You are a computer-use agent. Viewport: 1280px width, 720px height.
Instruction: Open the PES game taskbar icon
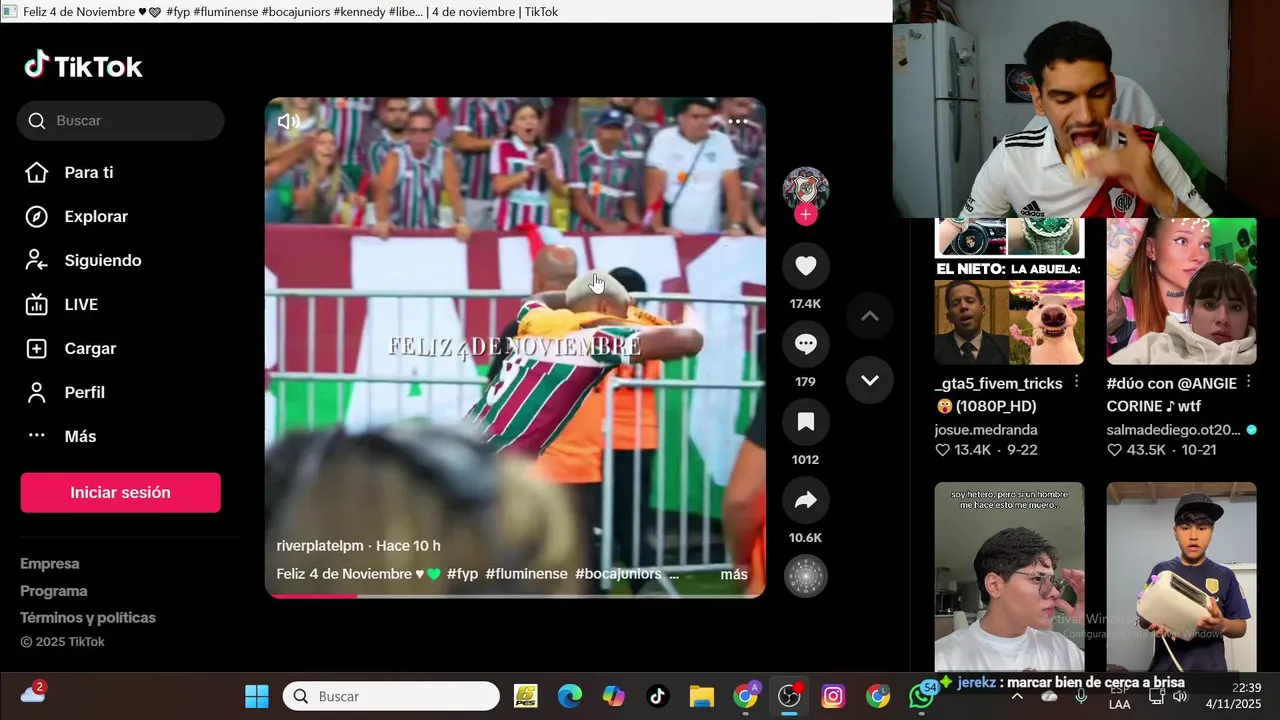pyautogui.click(x=526, y=696)
